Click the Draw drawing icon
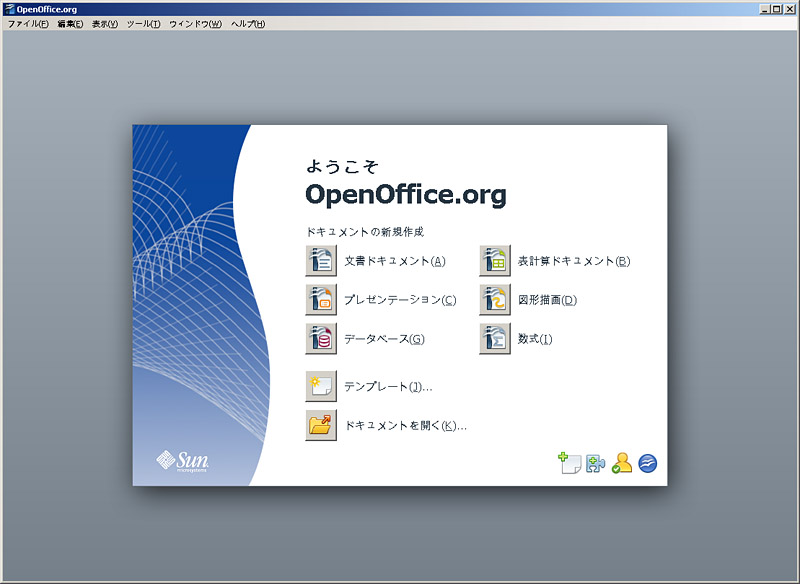Viewport: 800px width, 584px height. (495, 299)
